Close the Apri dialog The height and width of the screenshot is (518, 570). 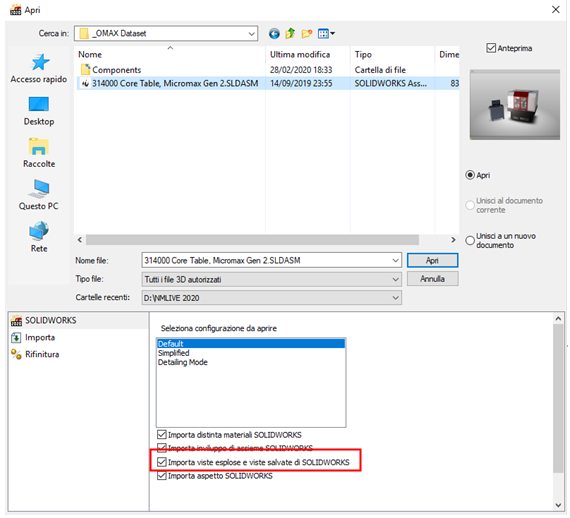point(555,10)
